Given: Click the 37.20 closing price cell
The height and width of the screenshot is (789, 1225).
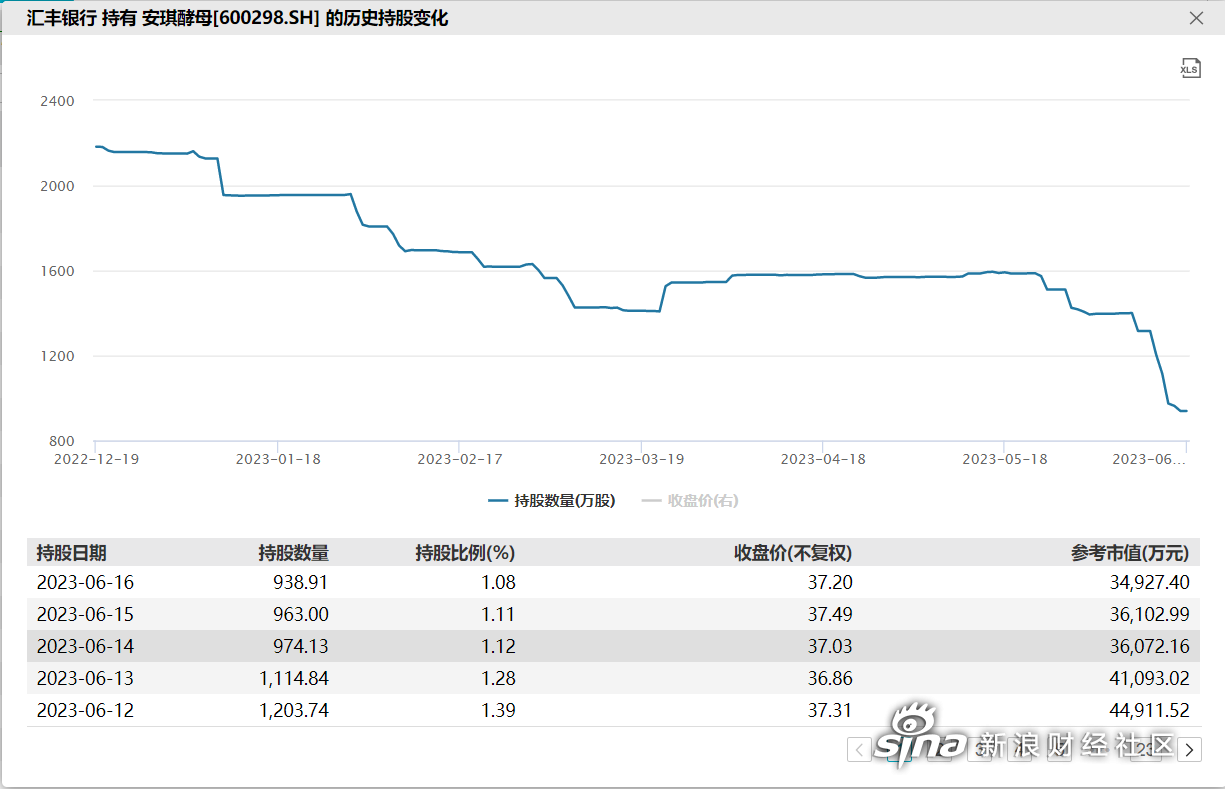Looking at the screenshot, I should click(x=830, y=582).
